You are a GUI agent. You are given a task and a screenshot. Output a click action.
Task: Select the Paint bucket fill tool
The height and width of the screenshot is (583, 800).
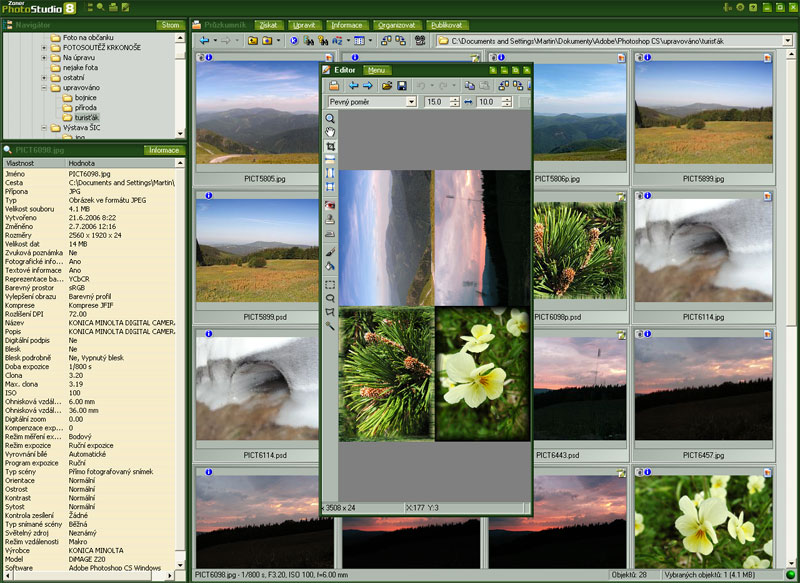330,266
